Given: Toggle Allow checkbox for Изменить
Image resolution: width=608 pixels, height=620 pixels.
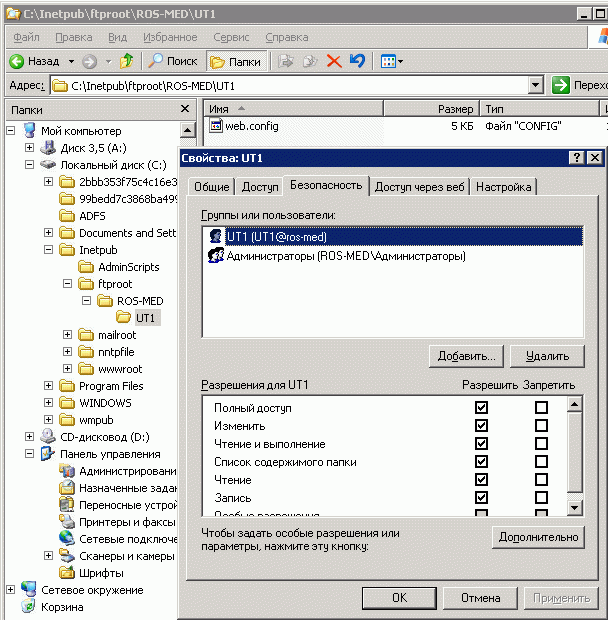Looking at the screenshot, I should 481,425.
